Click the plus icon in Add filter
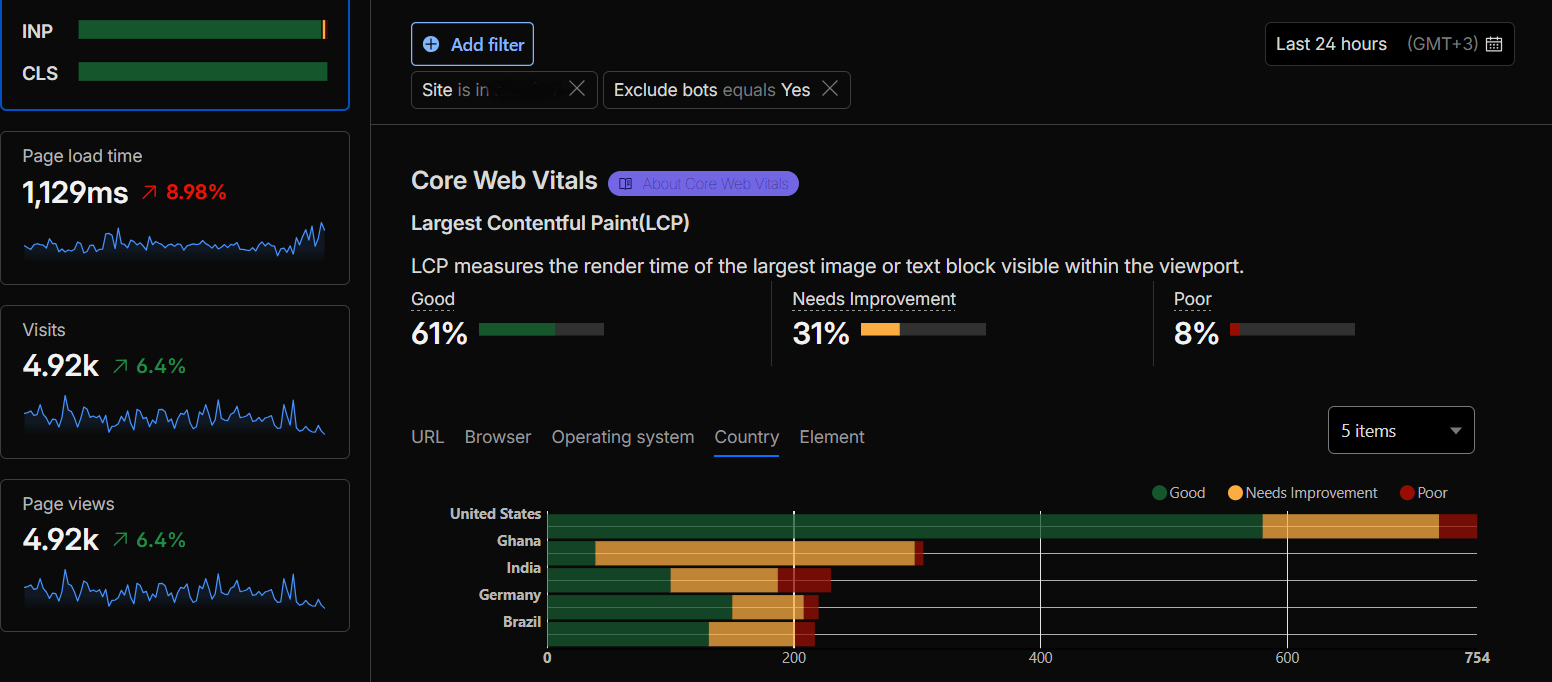 (x=431, y=44)
